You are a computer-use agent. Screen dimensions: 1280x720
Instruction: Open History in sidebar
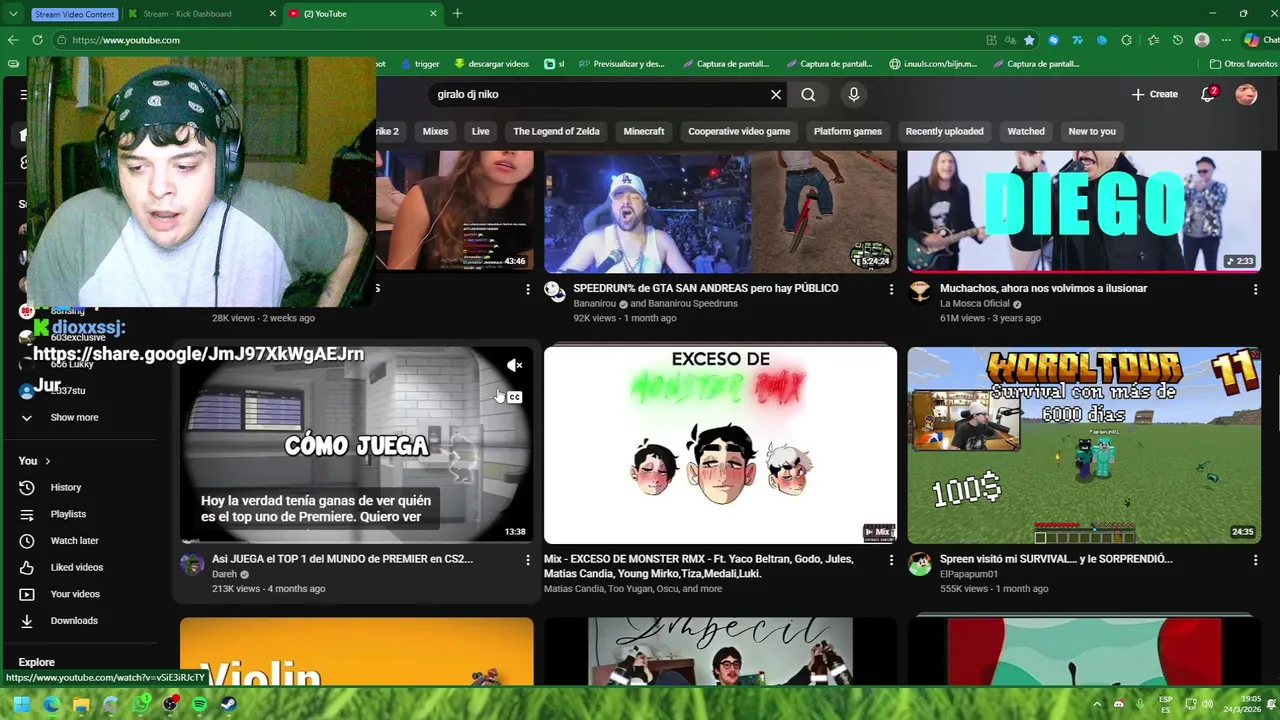pos(66,487)
